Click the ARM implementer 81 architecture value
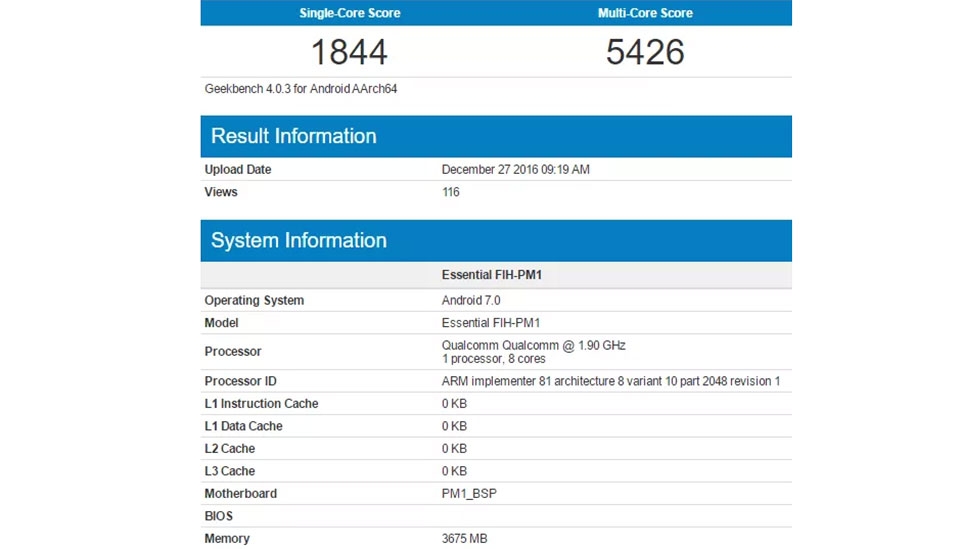 610,381
